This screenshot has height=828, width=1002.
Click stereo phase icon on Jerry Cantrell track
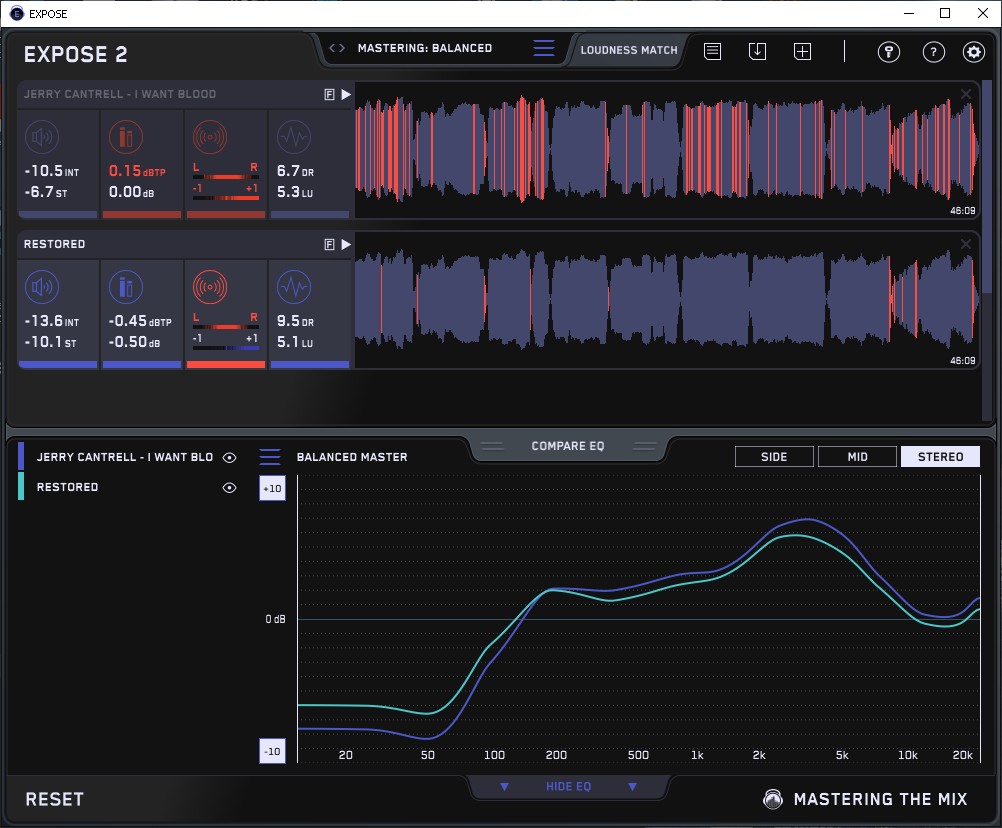209,138
